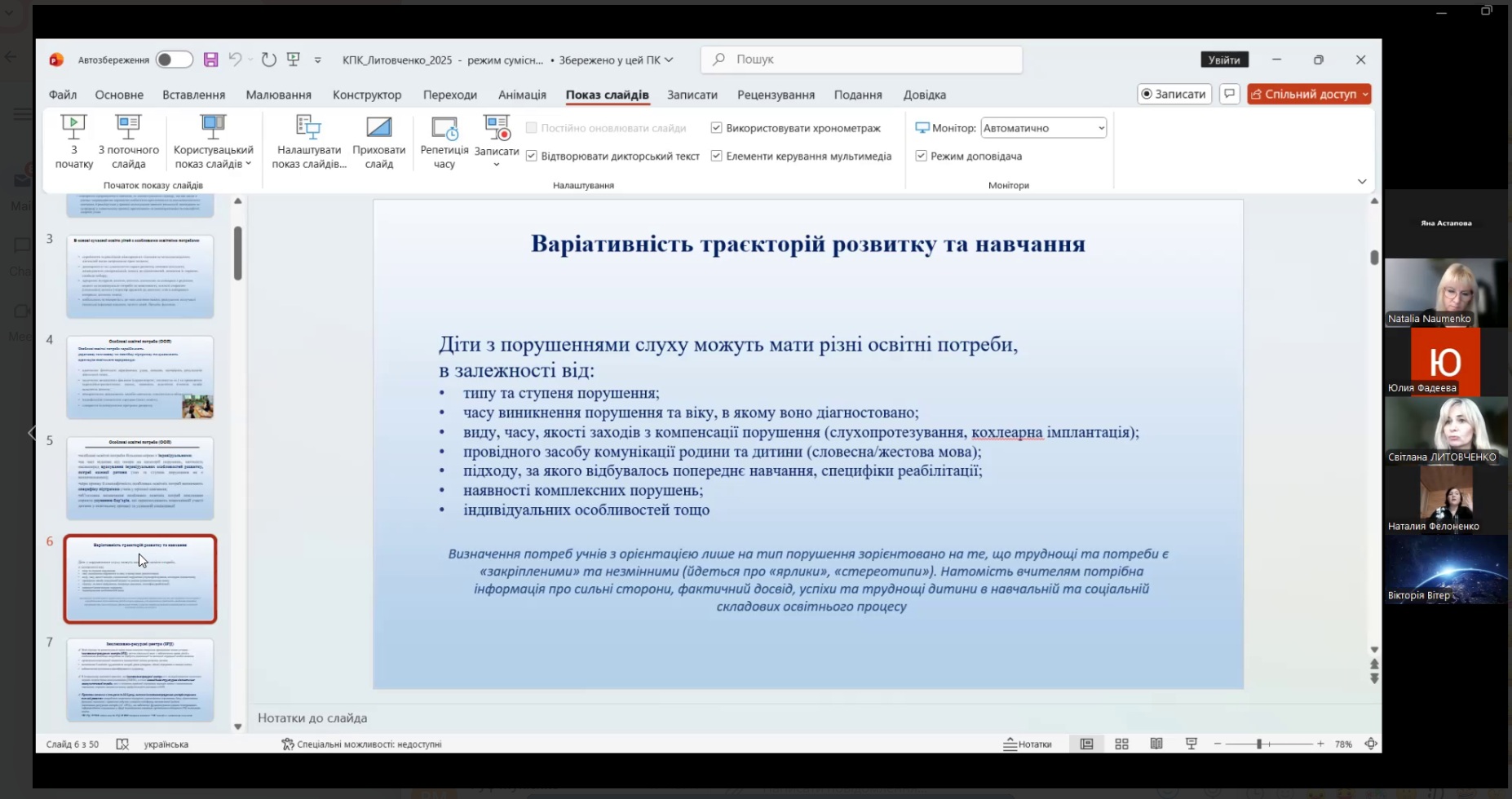The height and width of the screenshot is (799, 1512).
Task: Uncheck Використовувати хронометраж checkbox
Action: click(x=716, y=128)
